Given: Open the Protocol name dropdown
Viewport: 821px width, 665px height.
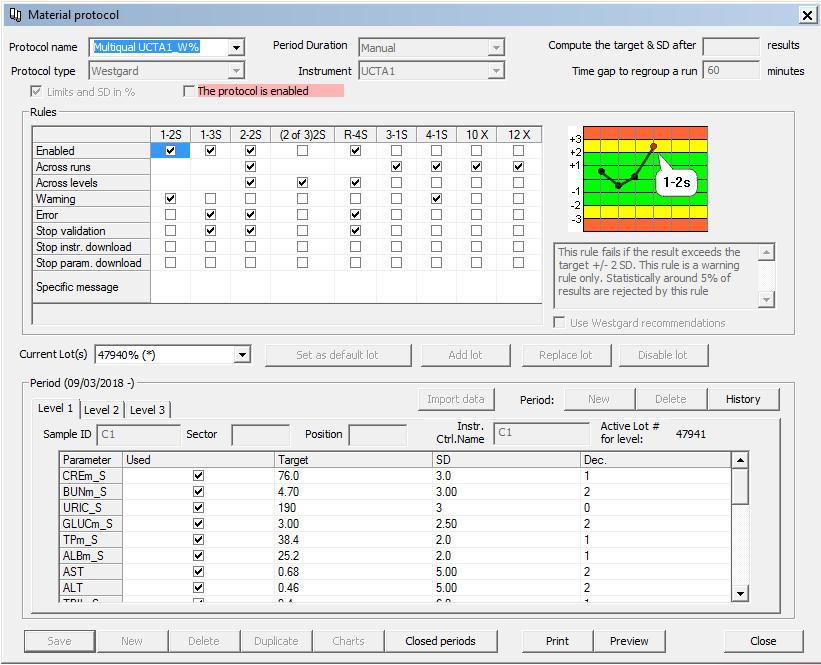Looking at the screenshot, I should click(x=236, y=48).
